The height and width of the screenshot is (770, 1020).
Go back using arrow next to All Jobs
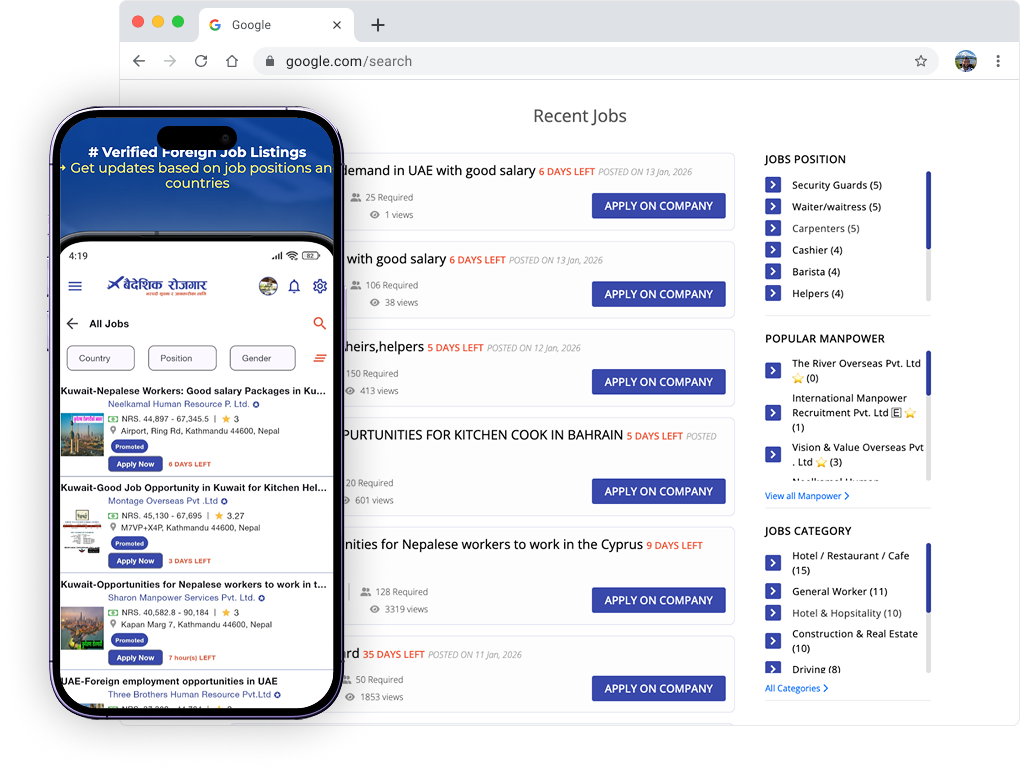click(x=72, y=324)
